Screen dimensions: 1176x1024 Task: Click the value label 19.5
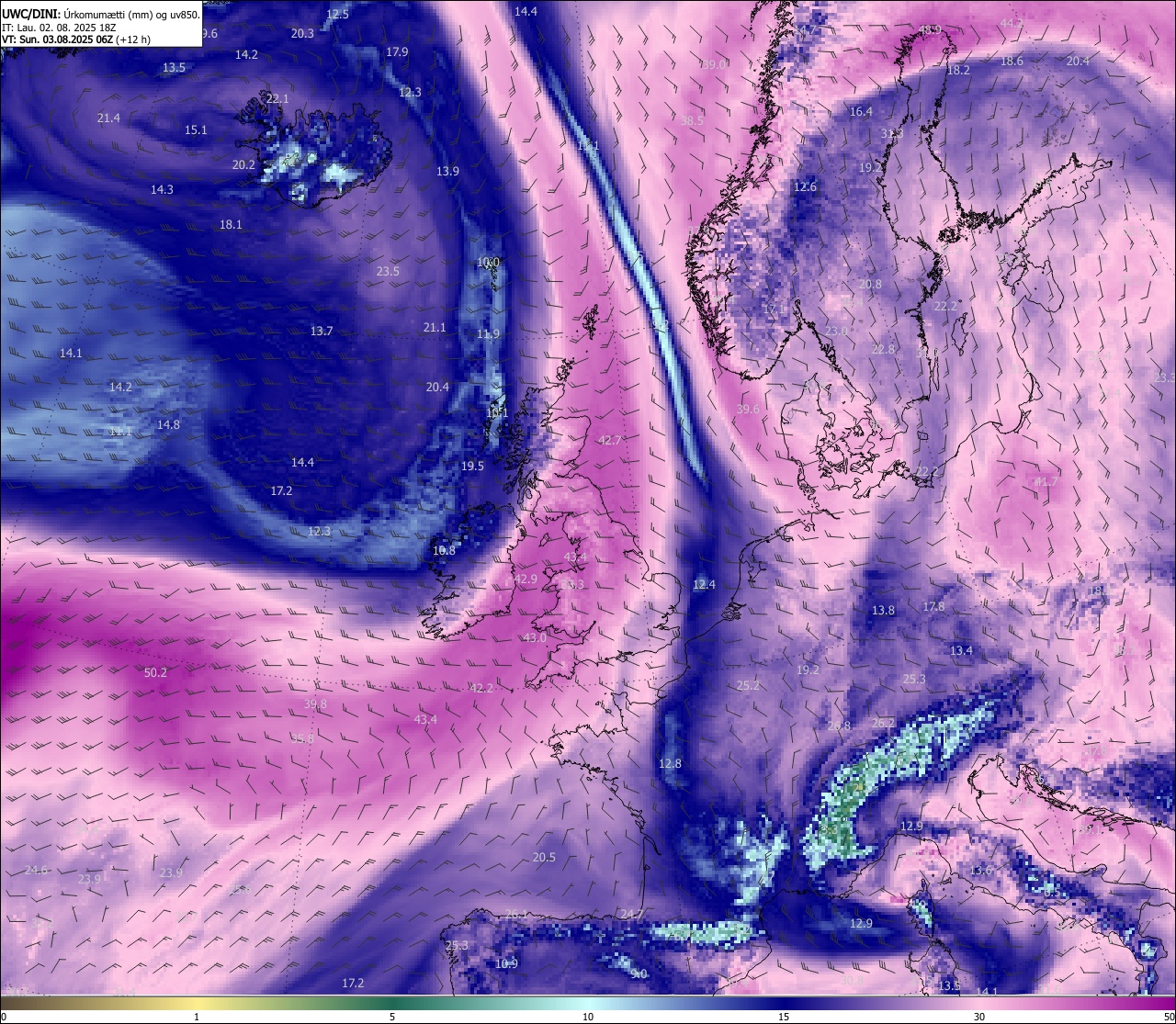[x=472, y=466]
